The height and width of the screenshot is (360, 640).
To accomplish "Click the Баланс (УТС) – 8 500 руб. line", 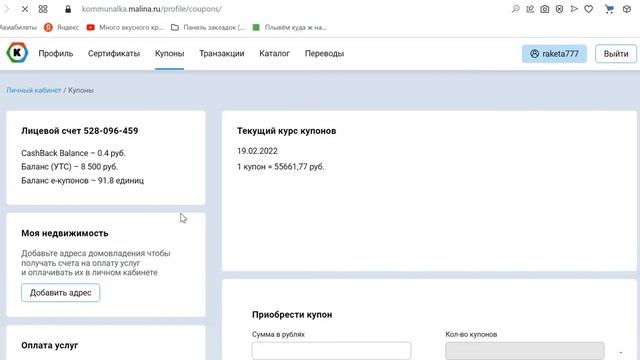I will [69, 167].
